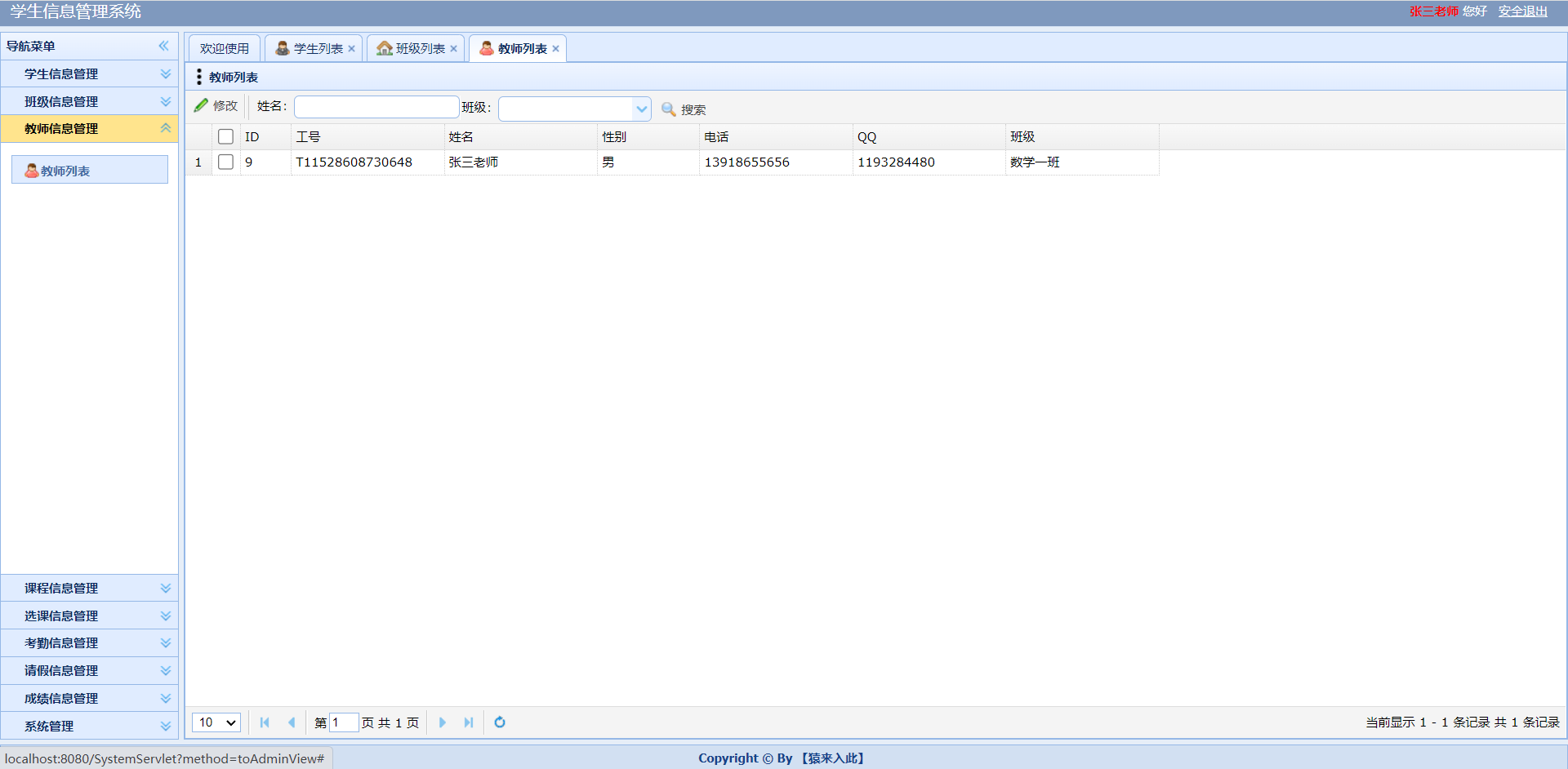Sort by the 班级 column header

click(1082, 137)
